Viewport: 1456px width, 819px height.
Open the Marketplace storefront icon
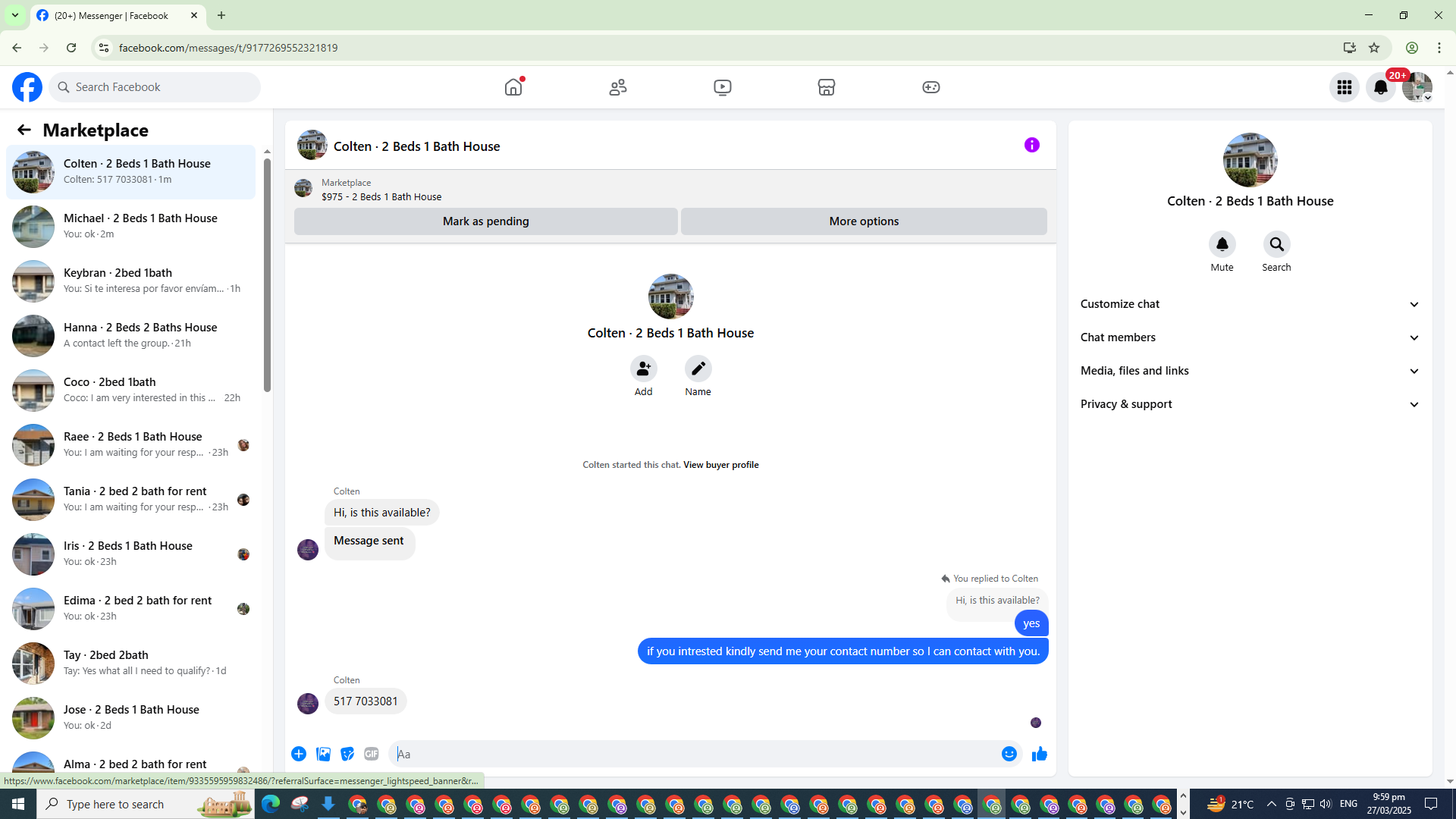827,87
